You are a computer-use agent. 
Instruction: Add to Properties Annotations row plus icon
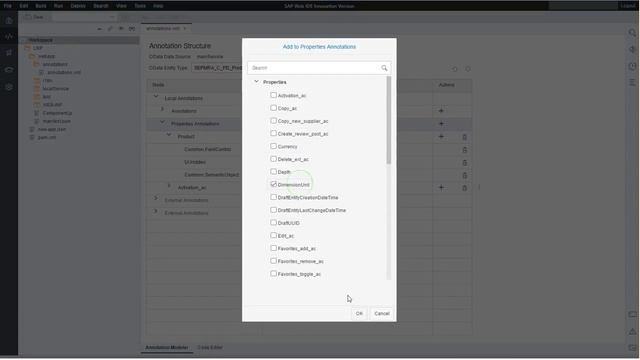pos(441,124)
